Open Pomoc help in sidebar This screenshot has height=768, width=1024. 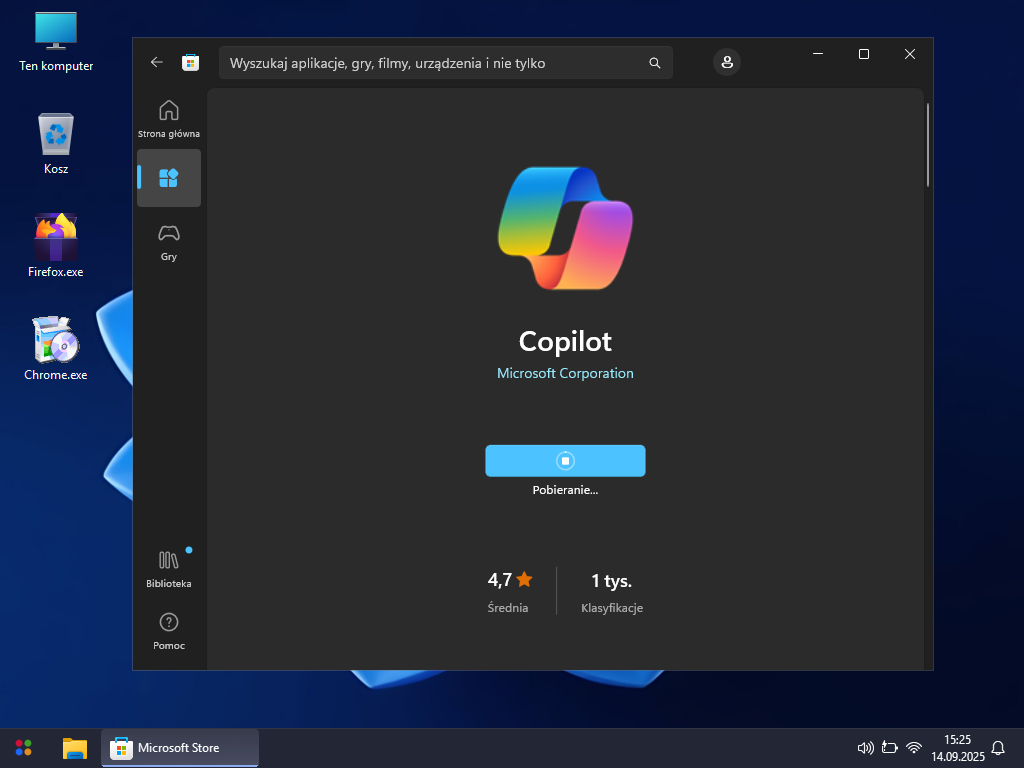tap(169, 630)
